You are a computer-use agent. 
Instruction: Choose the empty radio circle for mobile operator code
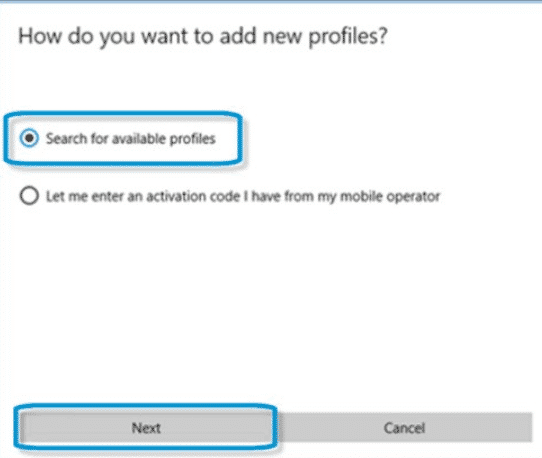29,196
